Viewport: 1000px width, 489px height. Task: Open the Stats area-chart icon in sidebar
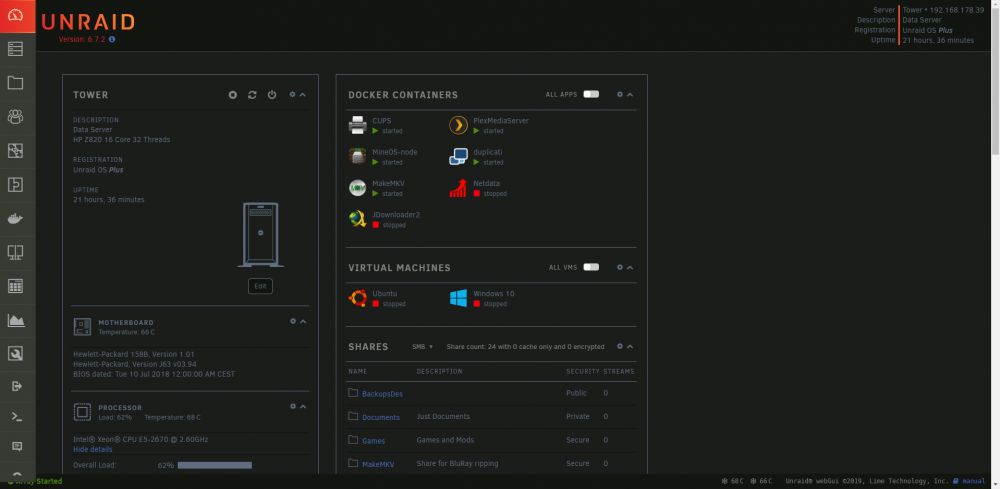tap(15, 320)
